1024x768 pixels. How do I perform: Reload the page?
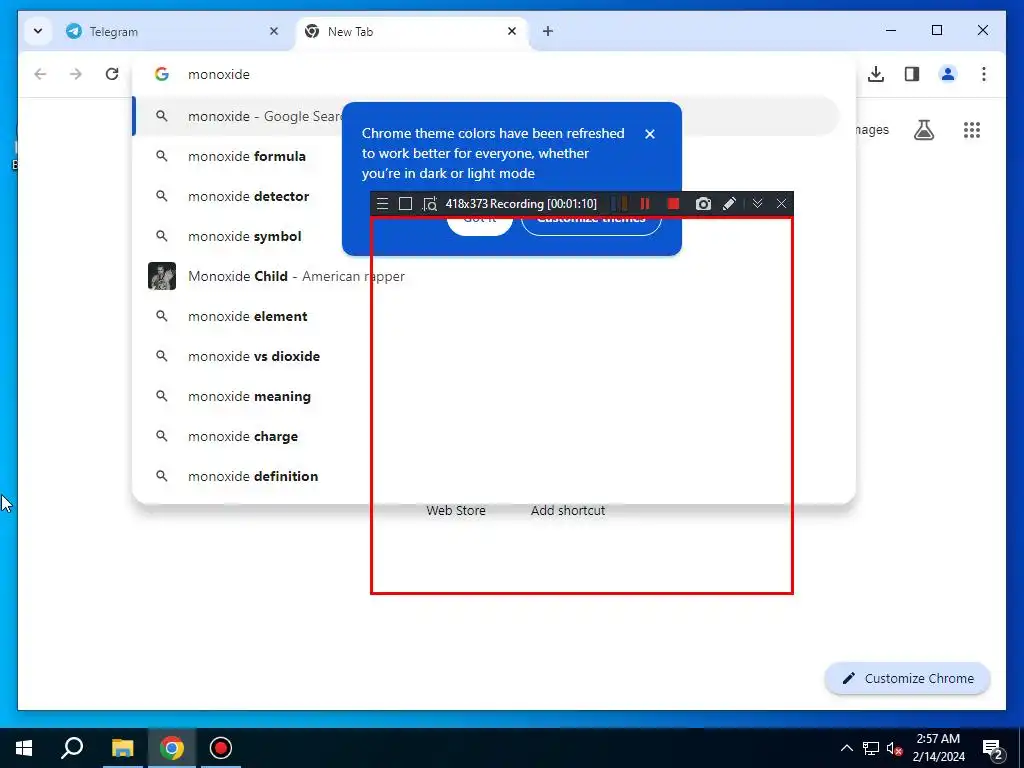[112, 74]
